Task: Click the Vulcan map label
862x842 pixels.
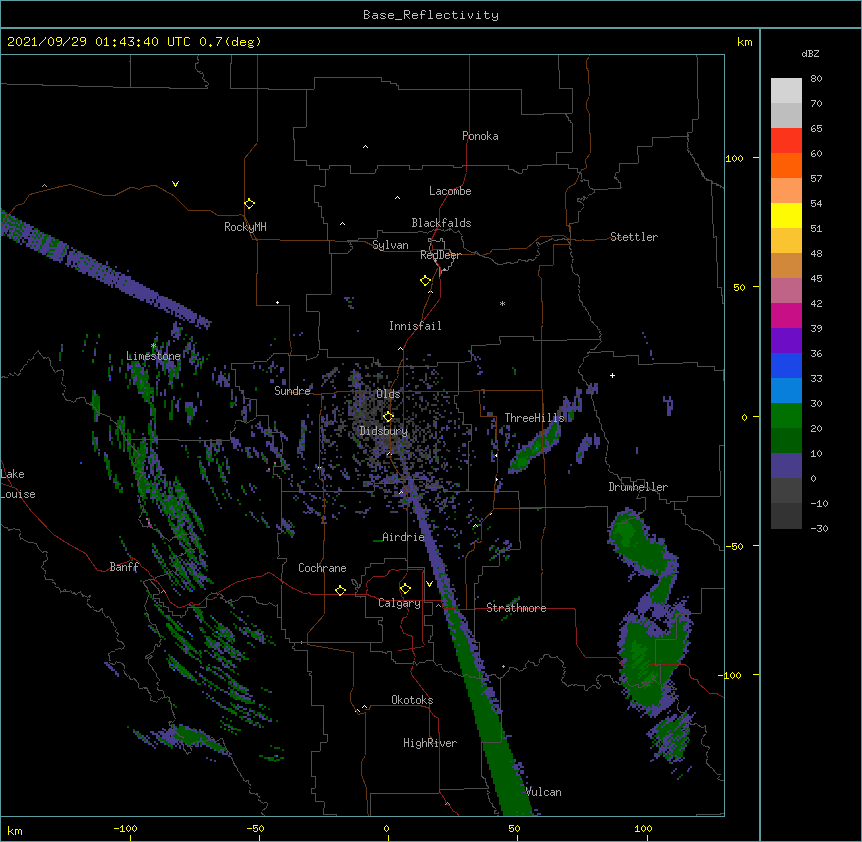Action: [x=544, y=792]
